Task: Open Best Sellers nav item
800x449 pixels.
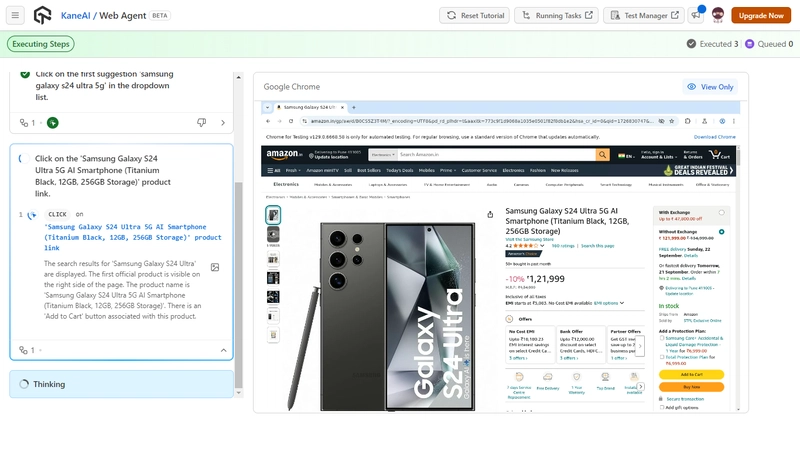Action: 368,170
